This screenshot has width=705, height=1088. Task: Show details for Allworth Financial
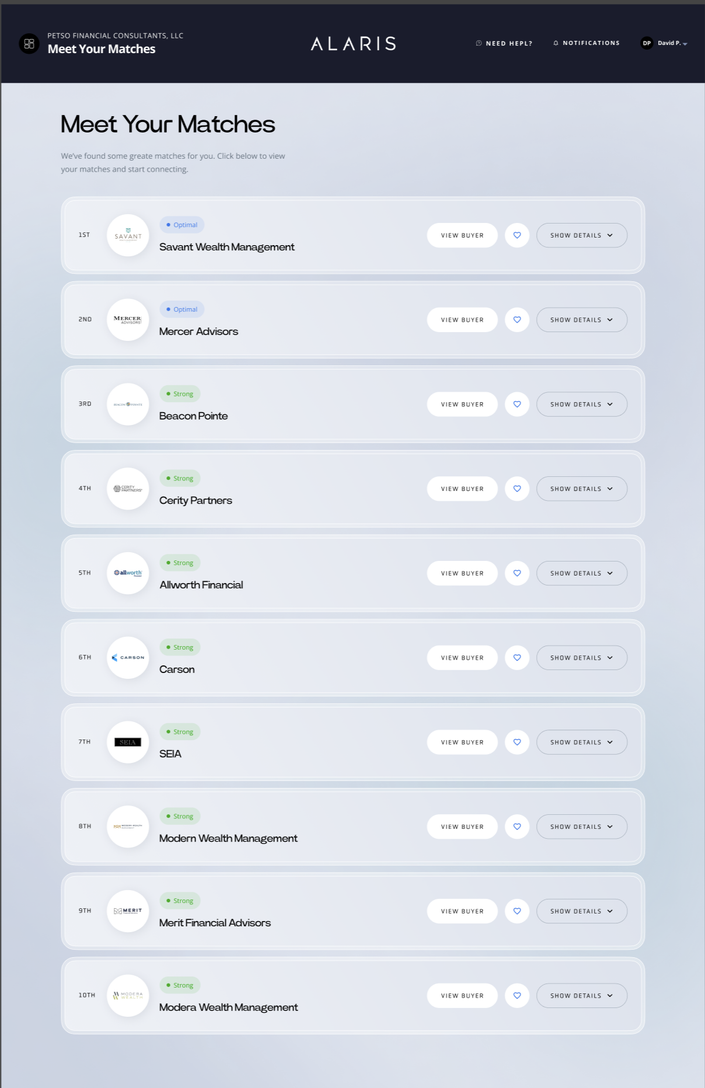point(581,573)
